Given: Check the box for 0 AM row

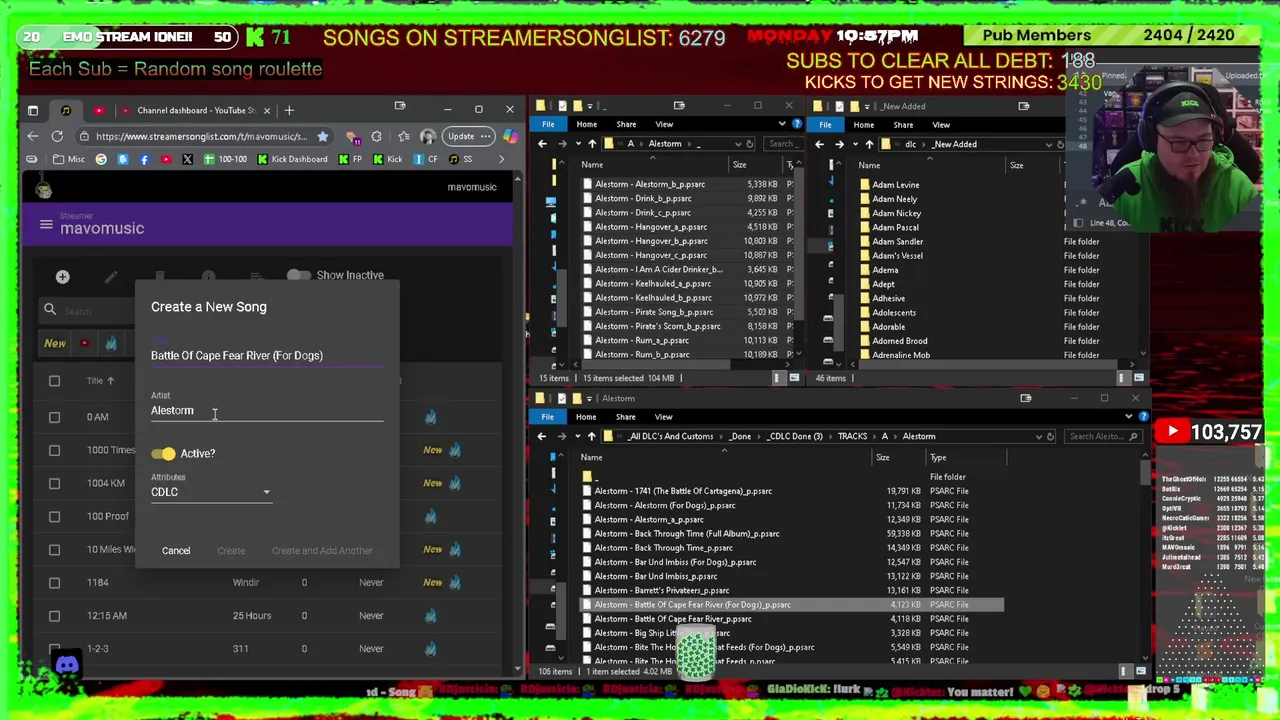Looking at the screenshot, I should tap(55, 417).
